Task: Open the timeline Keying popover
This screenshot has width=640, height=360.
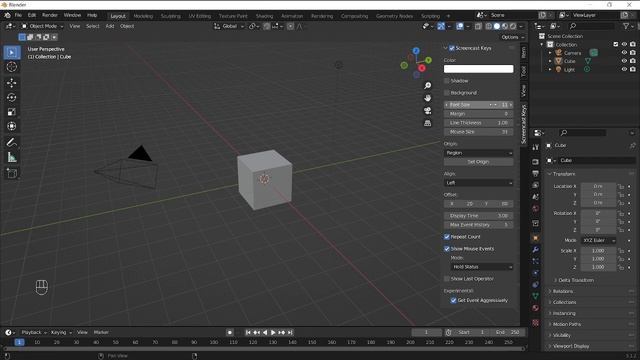Action: pos(61,333)
